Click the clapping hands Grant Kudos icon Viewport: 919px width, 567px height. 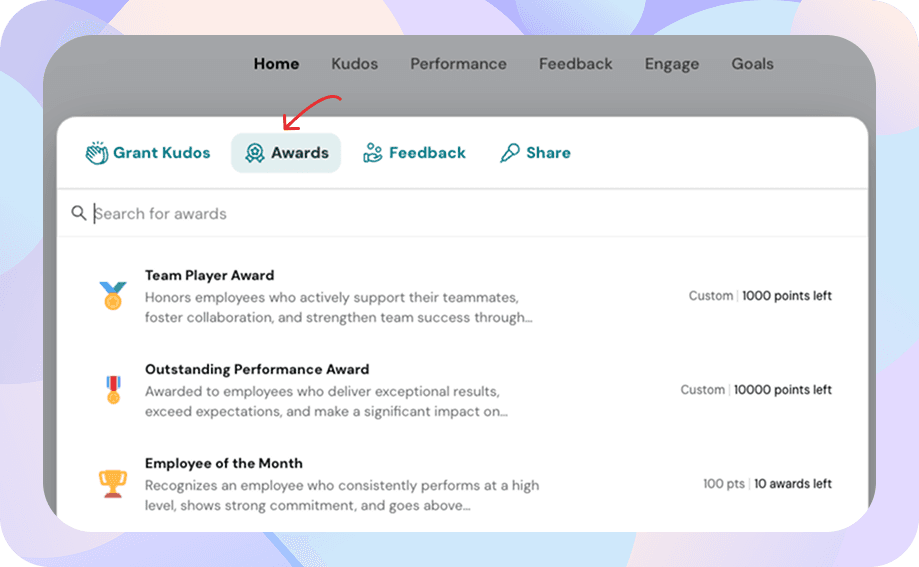tap(97, 153)
